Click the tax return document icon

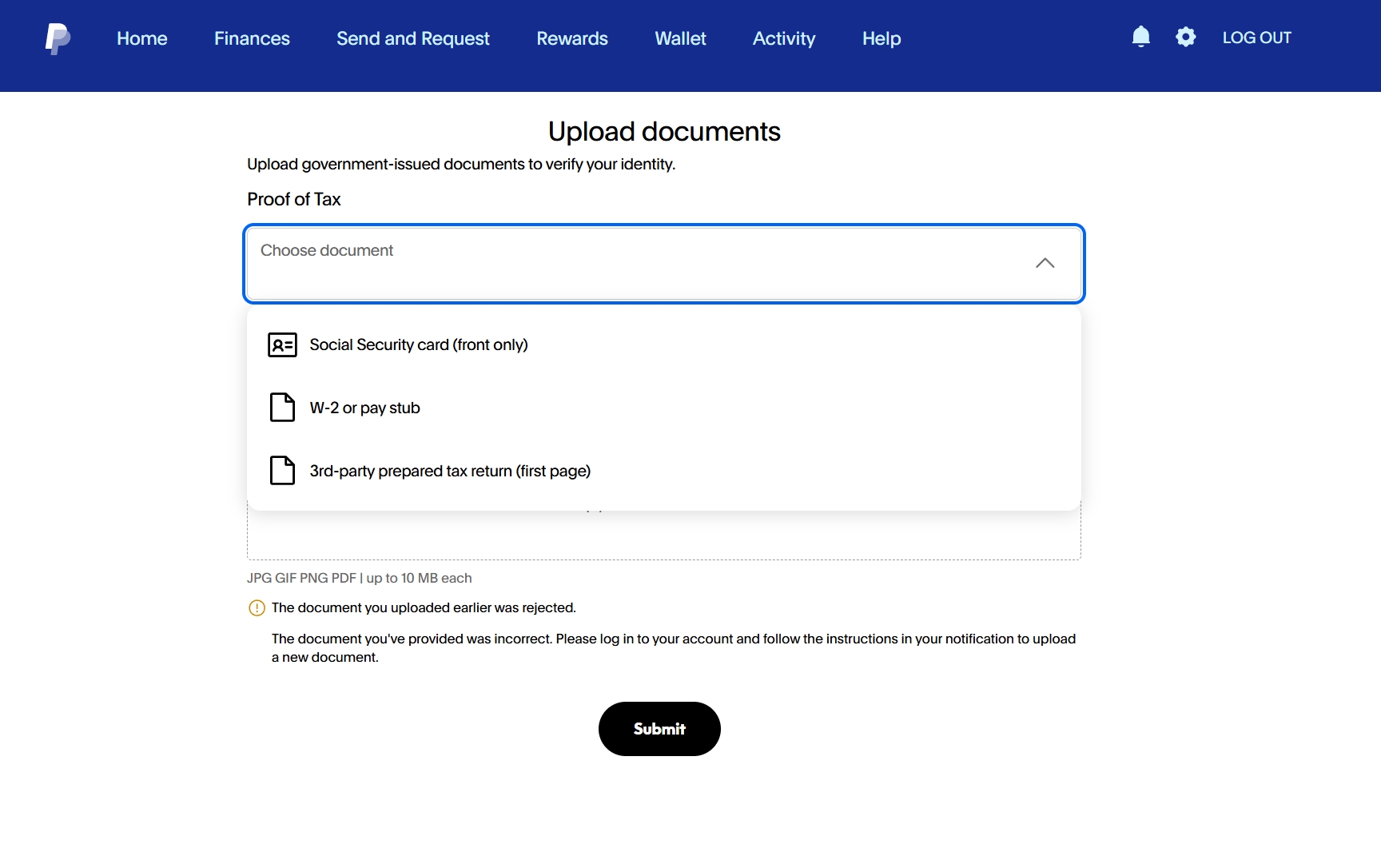click(282, 471)
